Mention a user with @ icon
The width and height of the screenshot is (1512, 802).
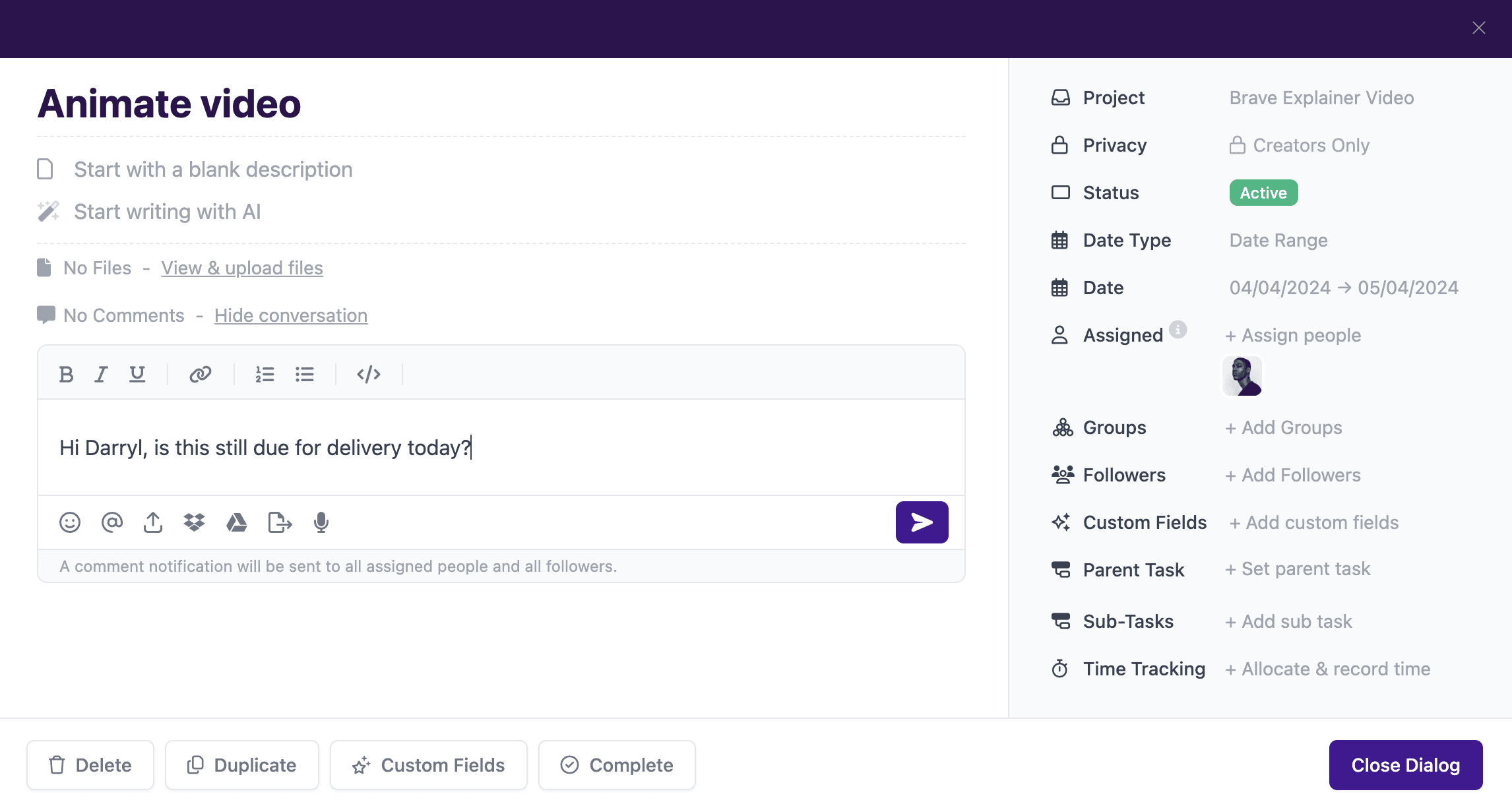112,522
